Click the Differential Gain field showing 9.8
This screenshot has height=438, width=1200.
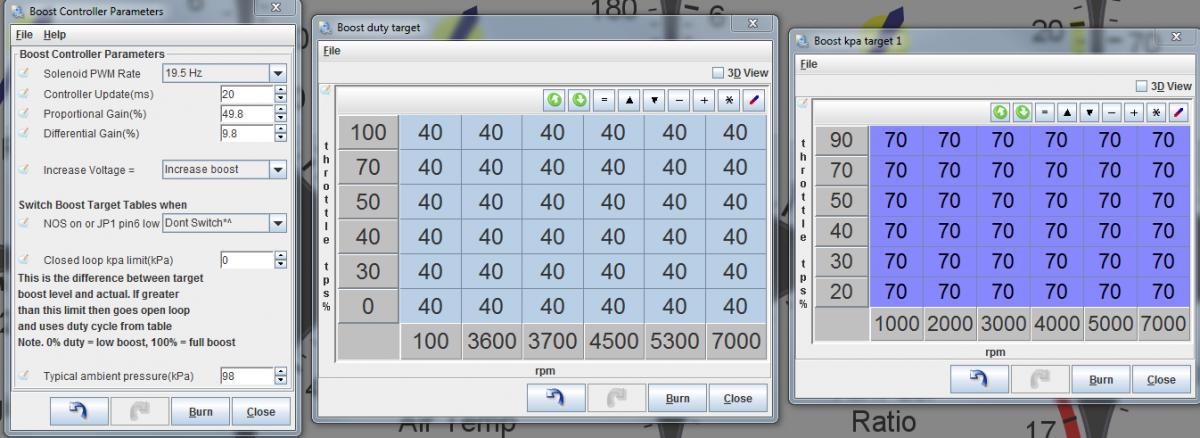click(x=247, y=133)
